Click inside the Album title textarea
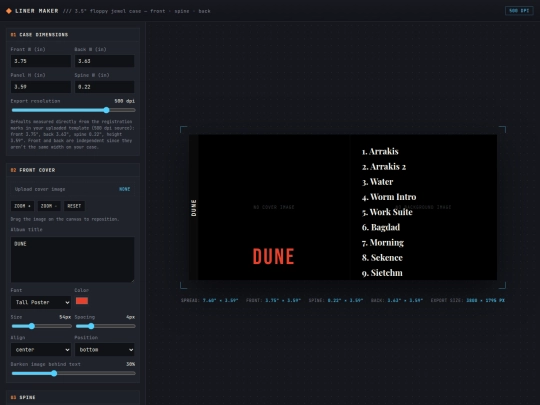Screen dimensions: 540x405 pyautogui.click(x=72, y=260)
